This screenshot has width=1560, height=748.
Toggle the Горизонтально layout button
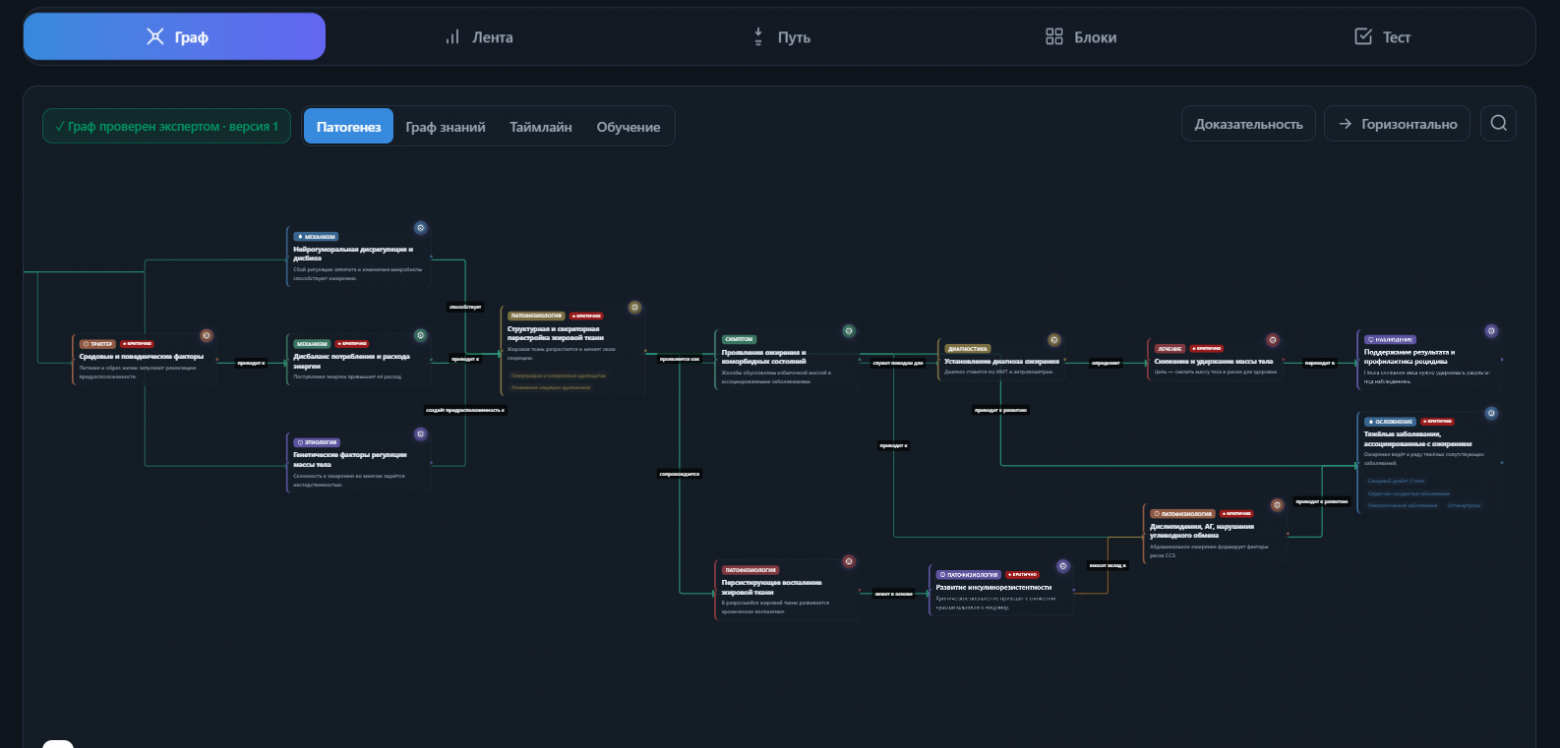tap(1397, 124)
